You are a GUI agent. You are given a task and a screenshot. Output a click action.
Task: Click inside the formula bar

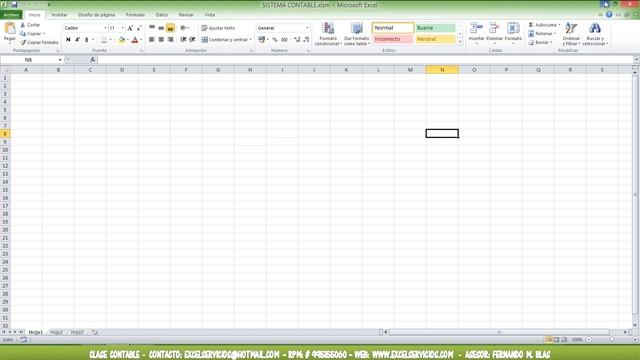click(365, 60)
